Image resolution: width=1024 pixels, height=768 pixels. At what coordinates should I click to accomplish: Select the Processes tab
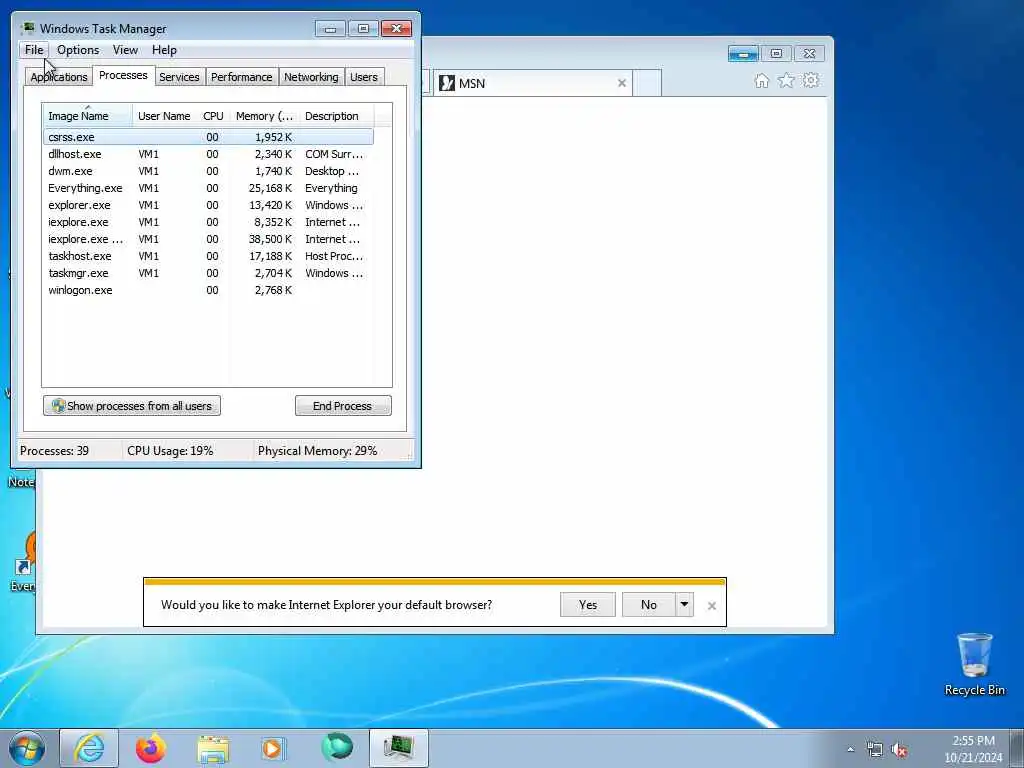(x=123, y=75)
